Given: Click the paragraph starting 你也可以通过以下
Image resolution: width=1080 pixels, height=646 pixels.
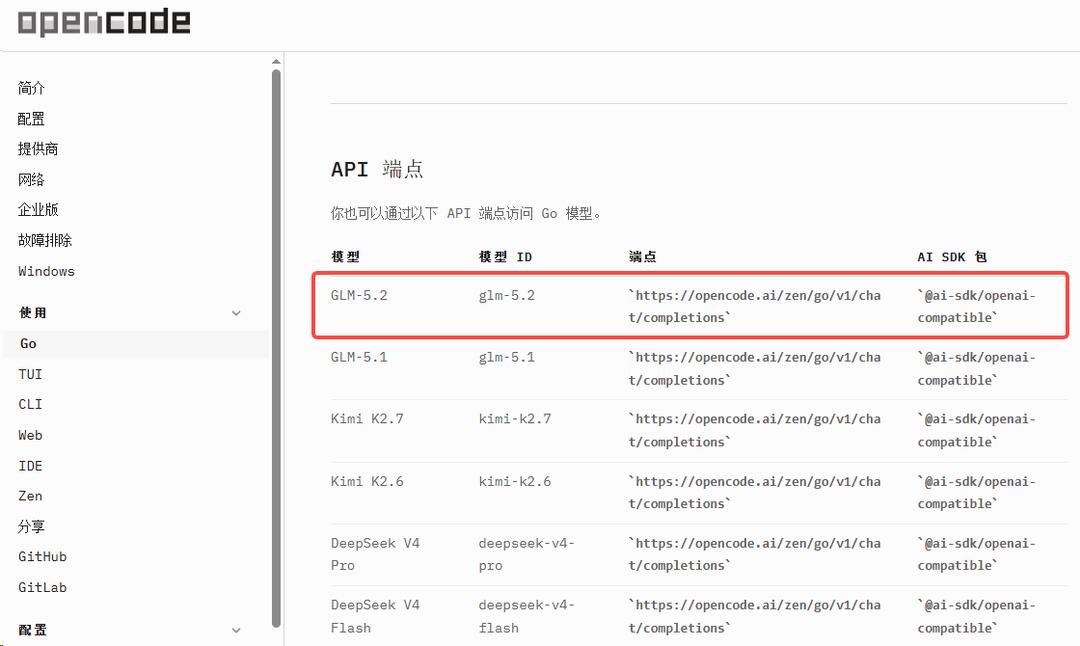Looking at the screenshot, I should pos(466,213).
